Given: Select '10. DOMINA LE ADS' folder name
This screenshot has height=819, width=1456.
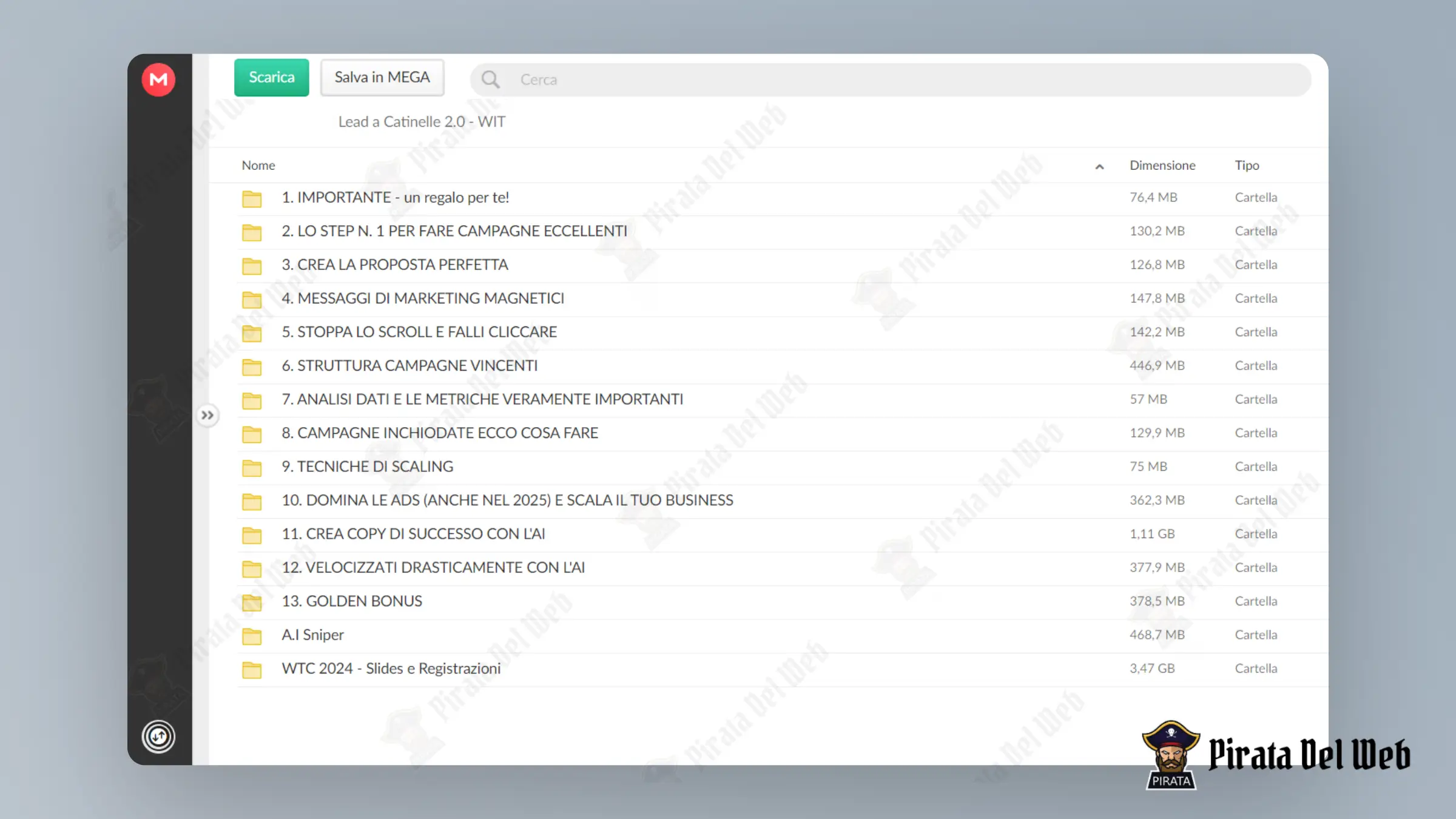Looking at the screenshot, I should pyautogui.click(x=508, y=500).
